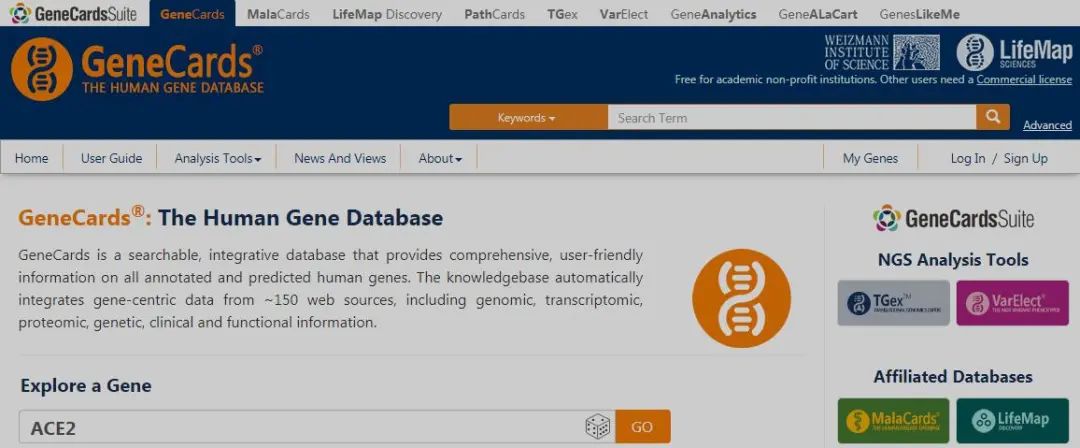Open News And Views
Image resolution: width=1080 pixels, height=448 pixels.
340,159
